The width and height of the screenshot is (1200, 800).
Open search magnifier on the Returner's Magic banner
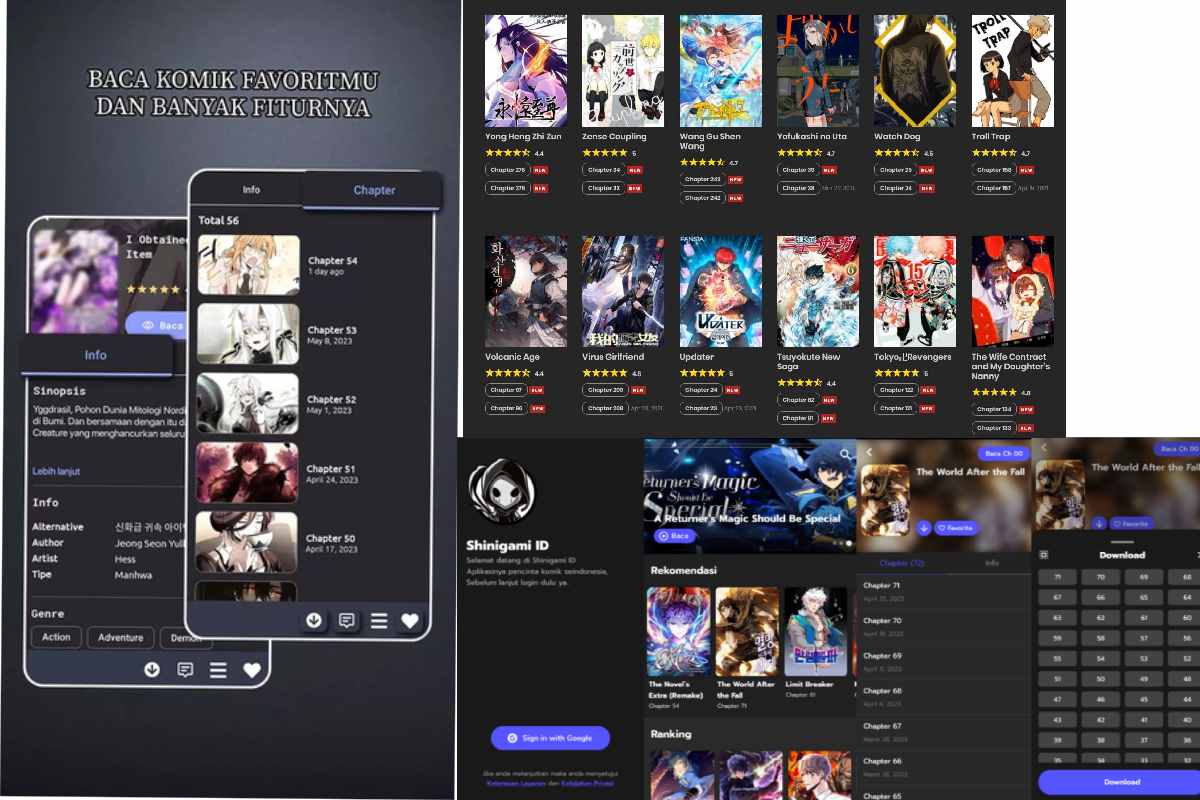846,455
